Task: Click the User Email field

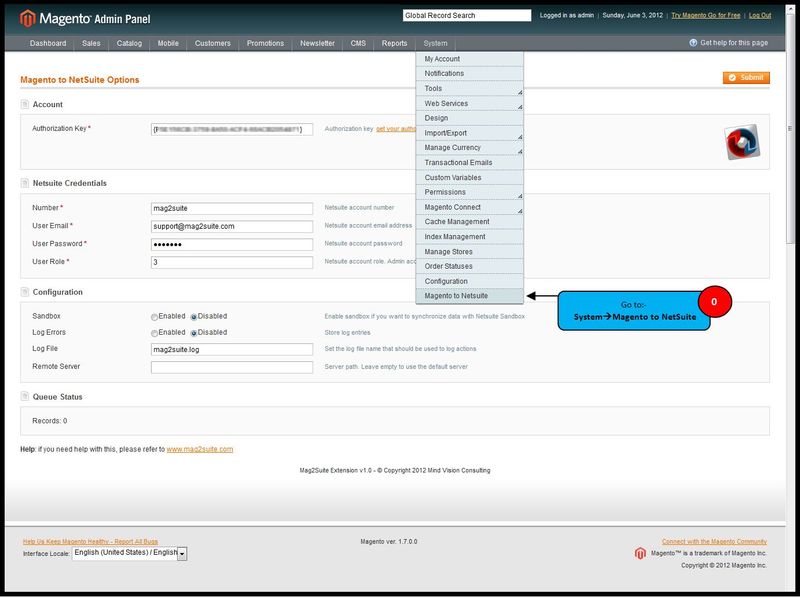Action: 232,226
